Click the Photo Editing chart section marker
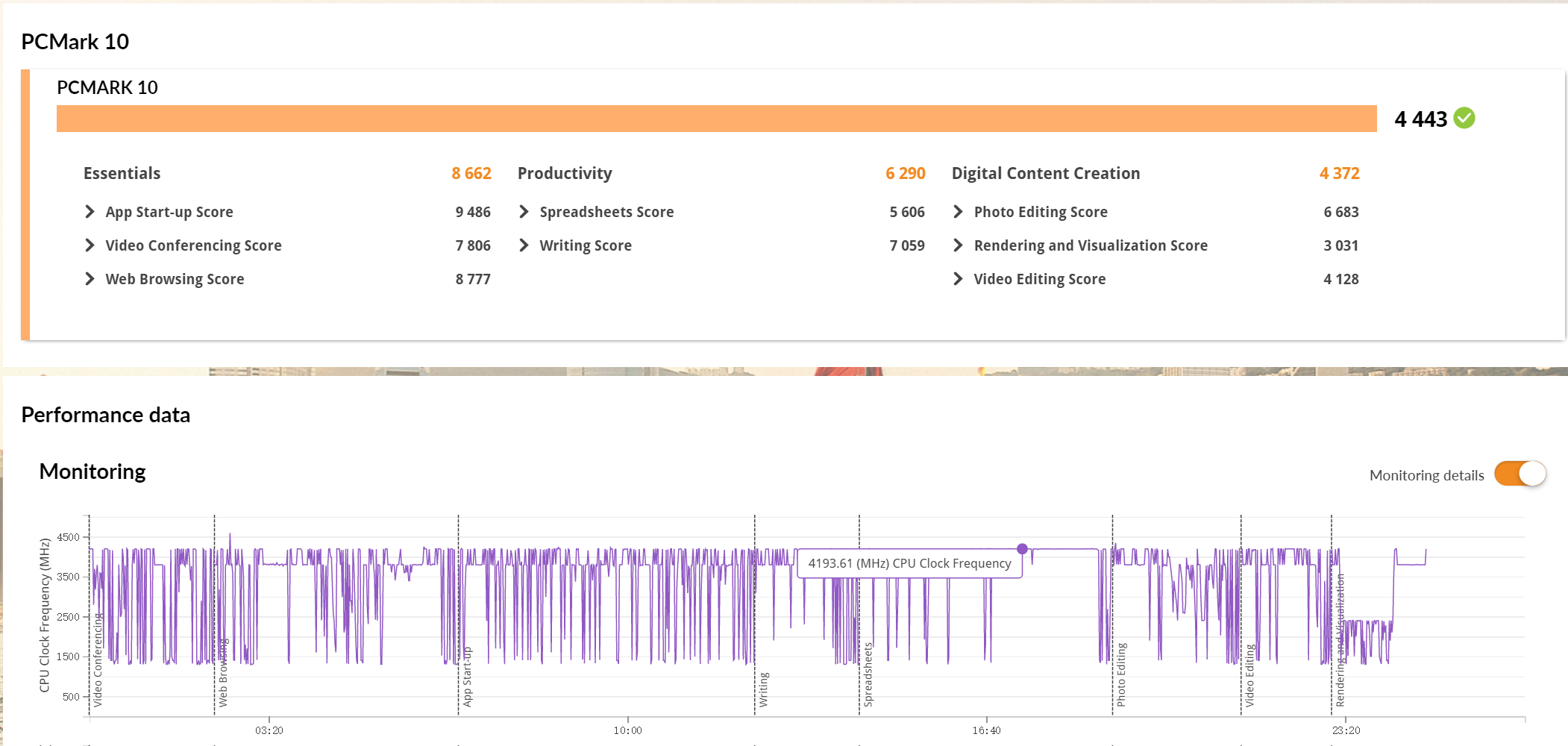Viewport: 1568px width, 746px height. [x=1121, y=674]
